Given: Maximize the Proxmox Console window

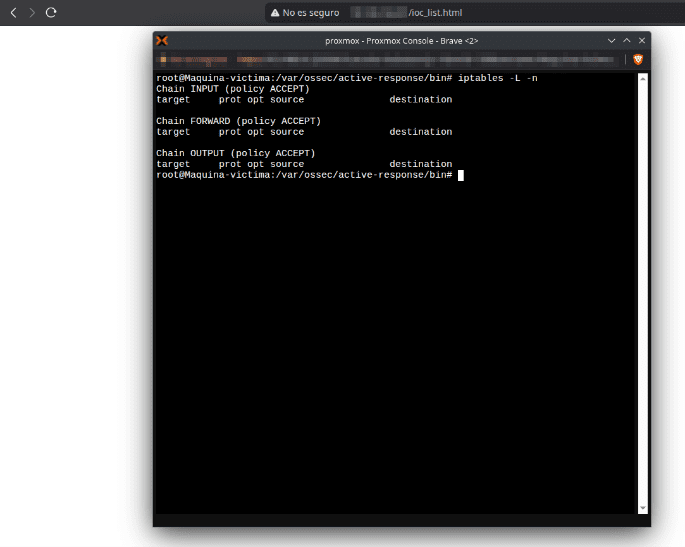Looking at the screenshot, I should [627, 40].
